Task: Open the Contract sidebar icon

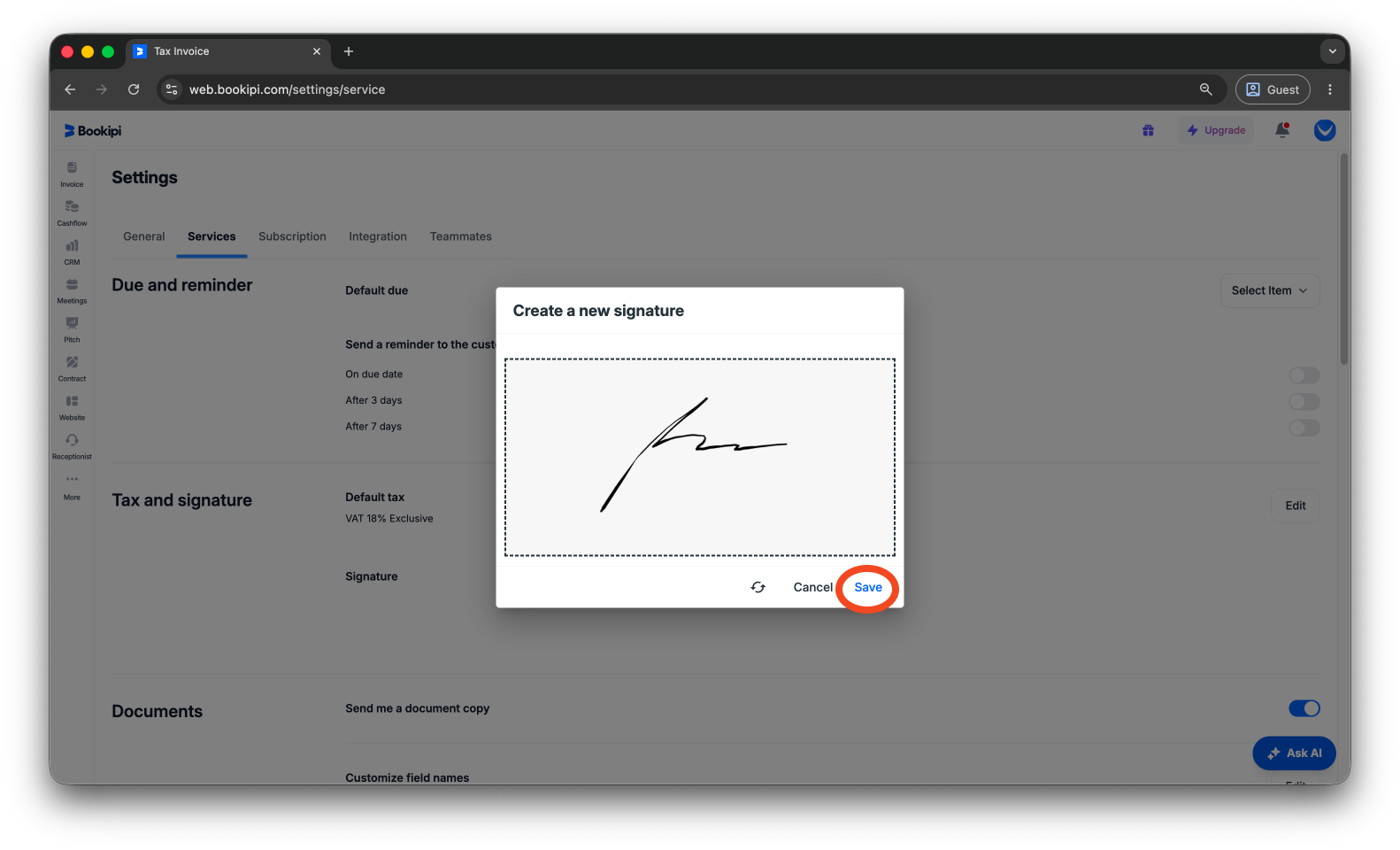Action: pyautogui.click(x=72, y=368)
